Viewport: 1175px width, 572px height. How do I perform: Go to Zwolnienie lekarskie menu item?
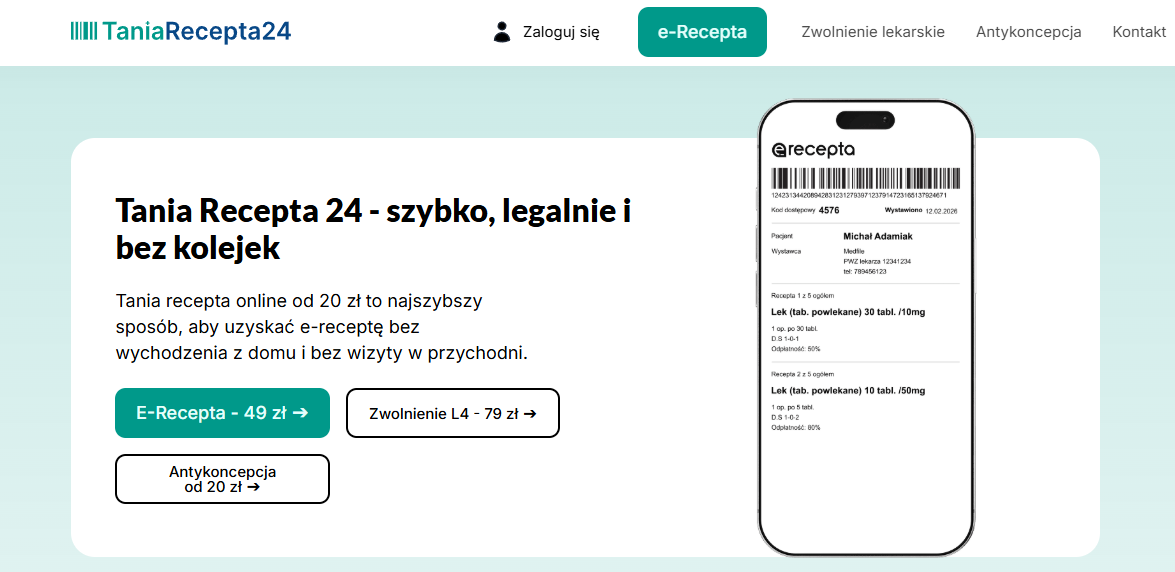tap(873, 32)
